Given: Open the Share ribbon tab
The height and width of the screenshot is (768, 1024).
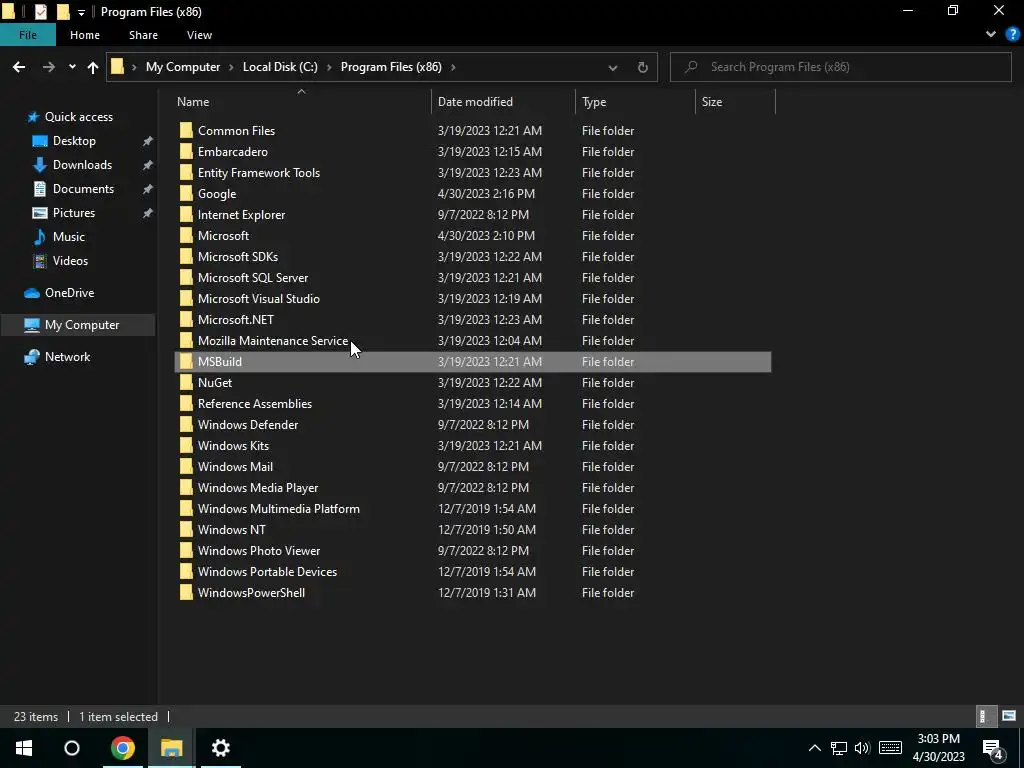Looking at the screenshot, I should 143,35.
